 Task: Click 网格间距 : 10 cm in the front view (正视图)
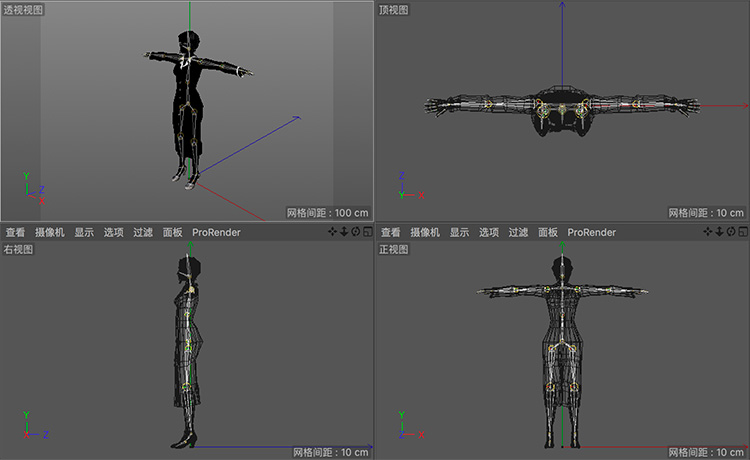(x=706, y=452)
